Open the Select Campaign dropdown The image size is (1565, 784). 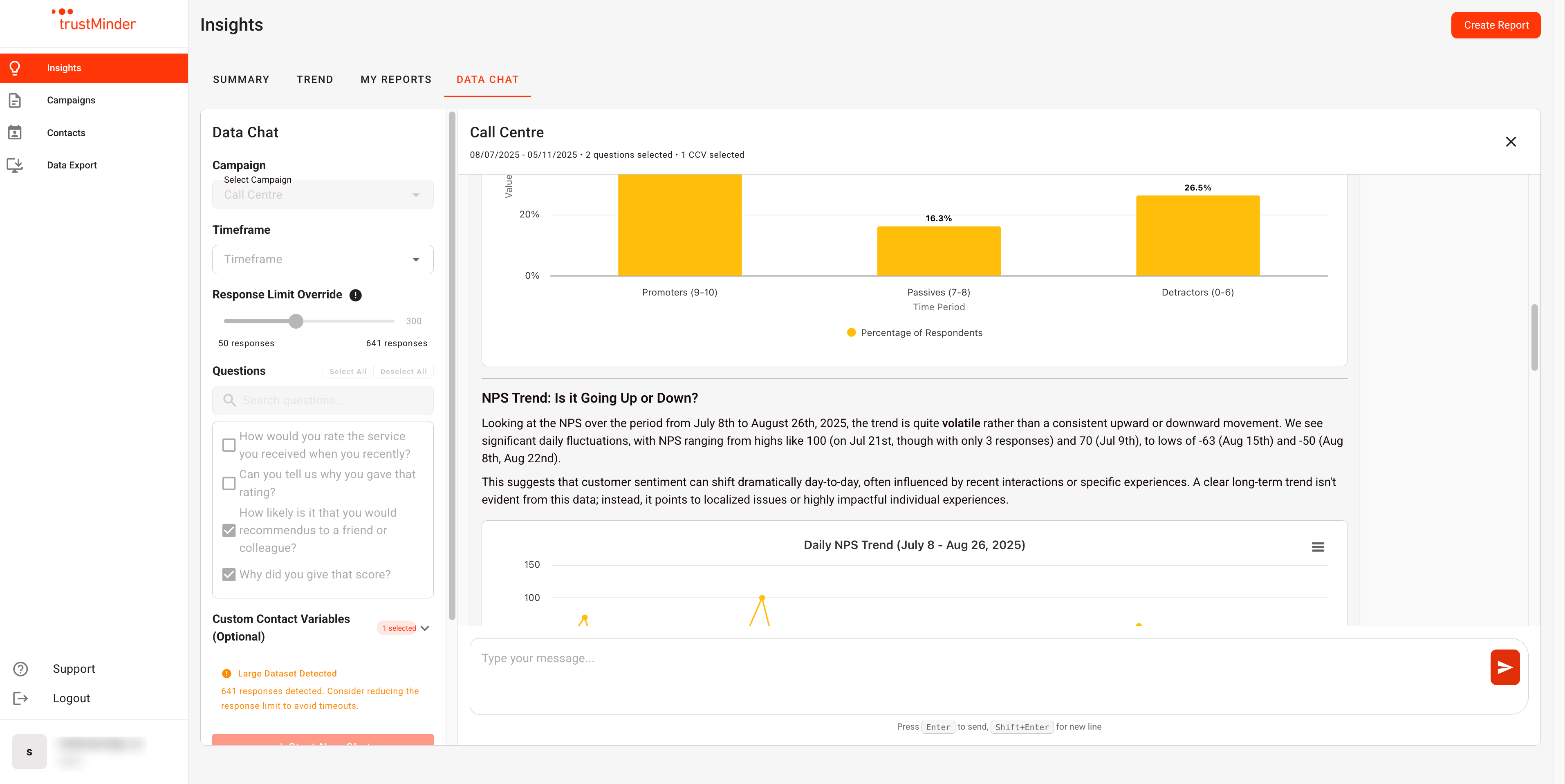(323, 195)
